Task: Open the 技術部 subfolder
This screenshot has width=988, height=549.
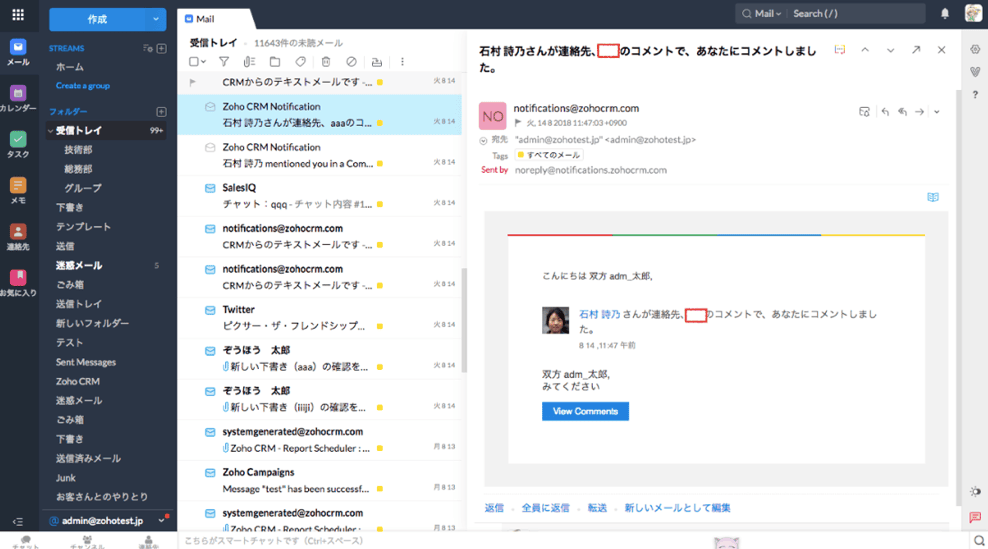Action: pos(78,150)
